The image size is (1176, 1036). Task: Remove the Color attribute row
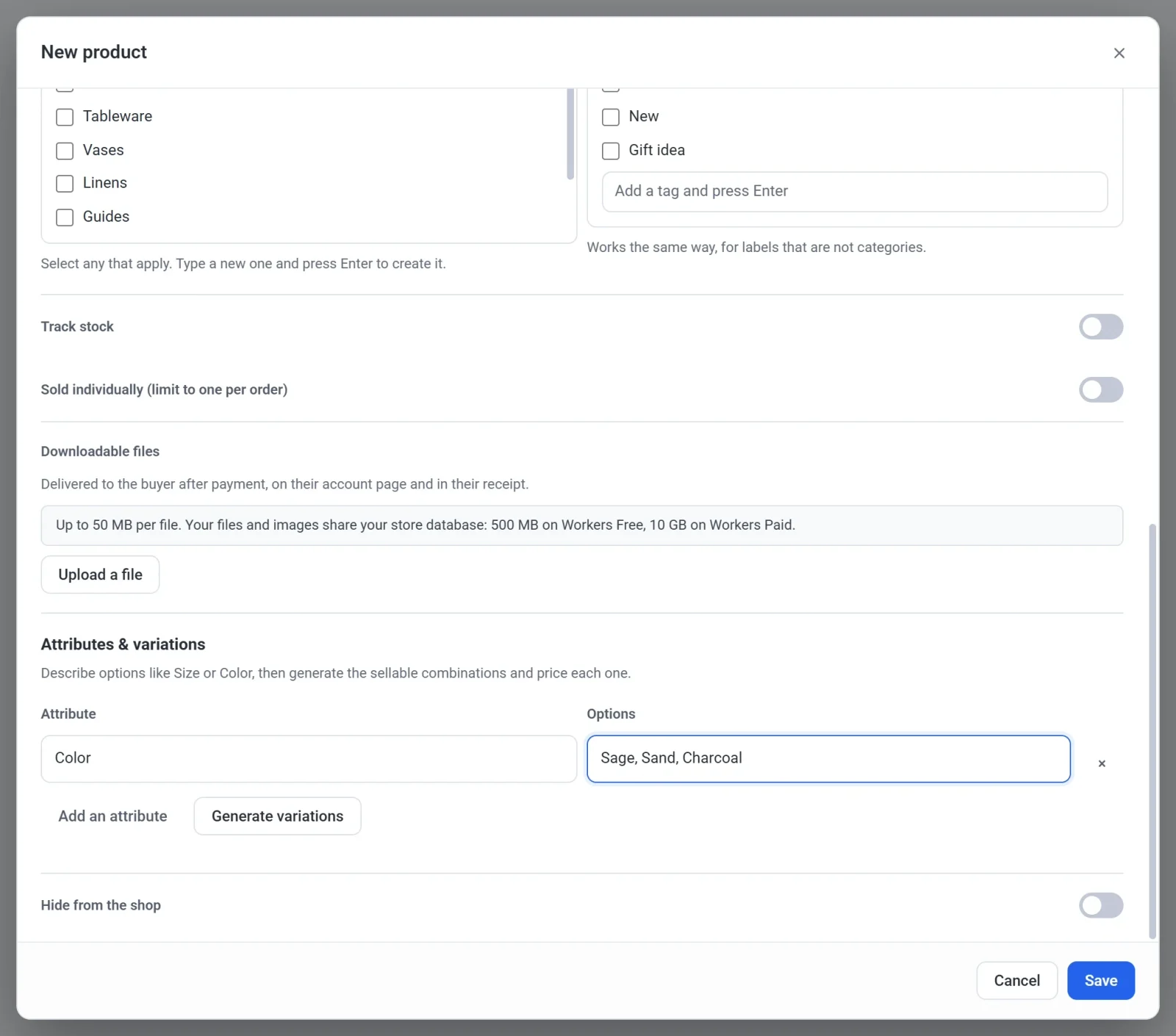point(1101,763)
